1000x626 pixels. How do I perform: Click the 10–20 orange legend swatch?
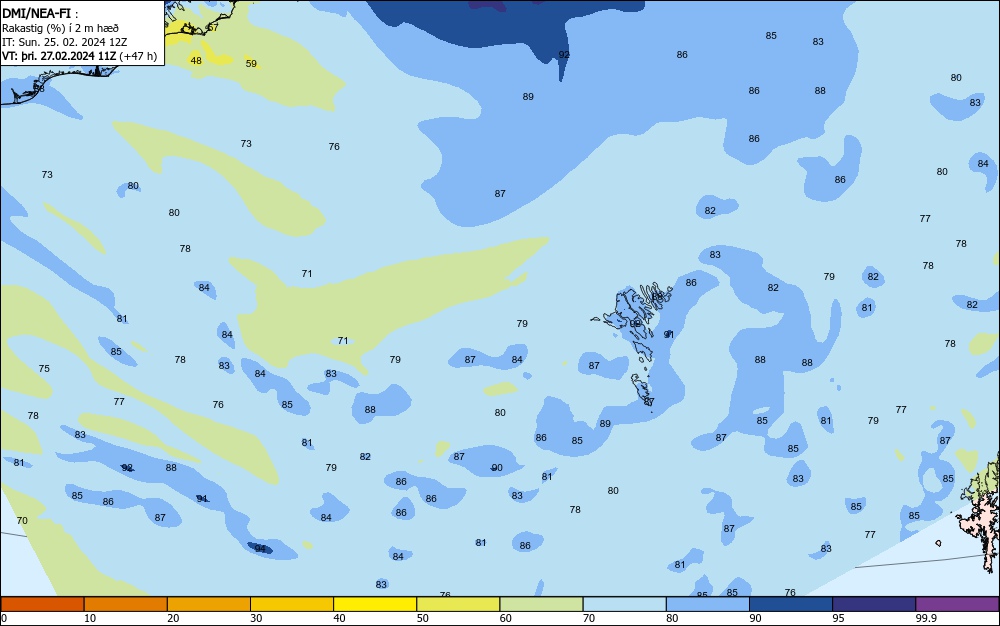pos(126,604)
